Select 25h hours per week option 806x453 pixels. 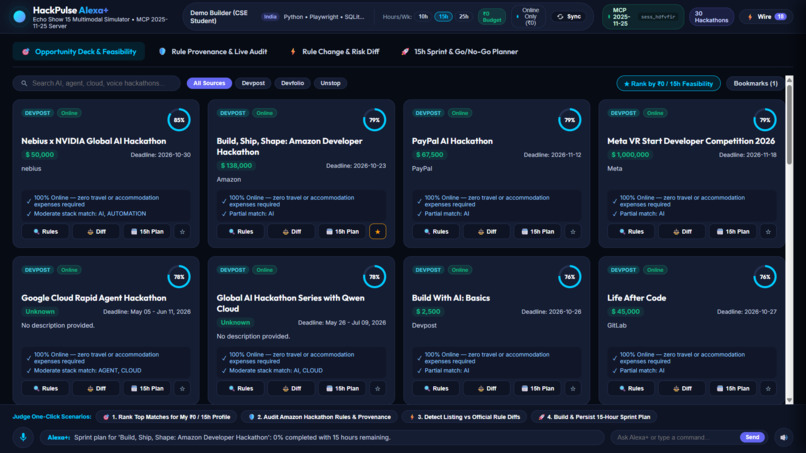tap(464, 16)
